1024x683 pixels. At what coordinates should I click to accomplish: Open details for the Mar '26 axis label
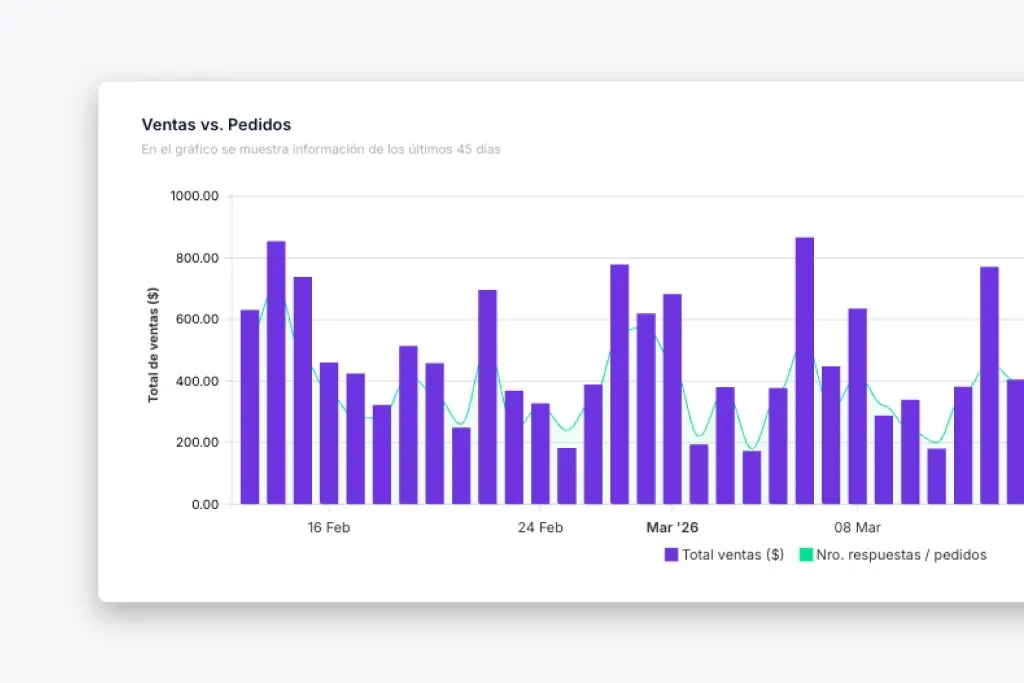[x=673, y=527]
